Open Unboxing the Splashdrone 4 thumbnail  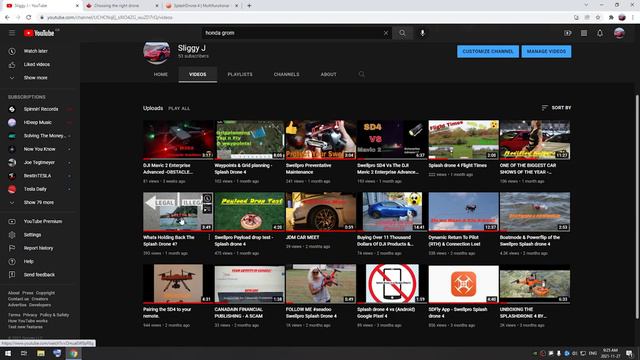(x=535, y=284)
